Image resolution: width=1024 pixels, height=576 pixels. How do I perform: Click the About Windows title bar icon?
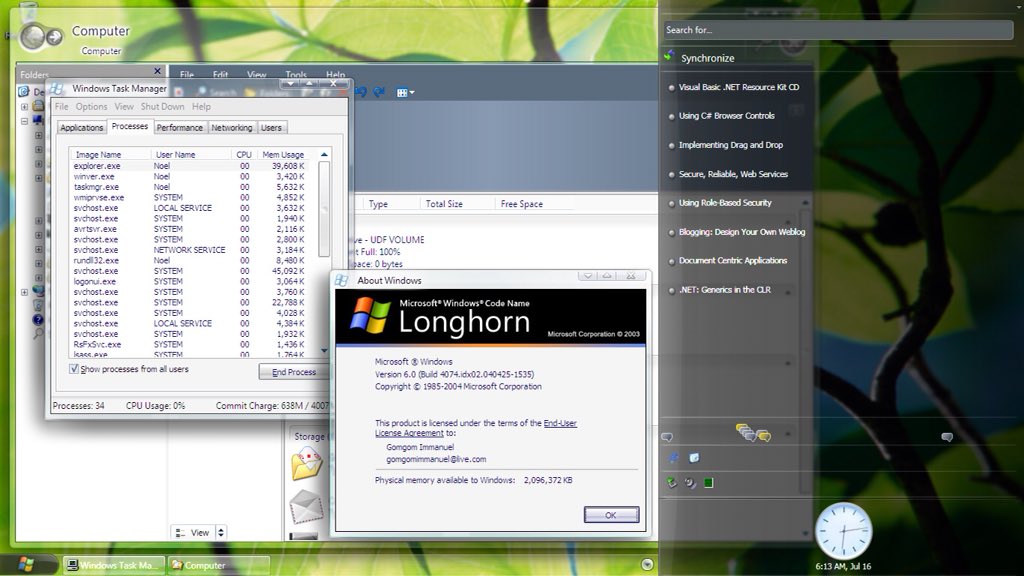tap(342, 280)
